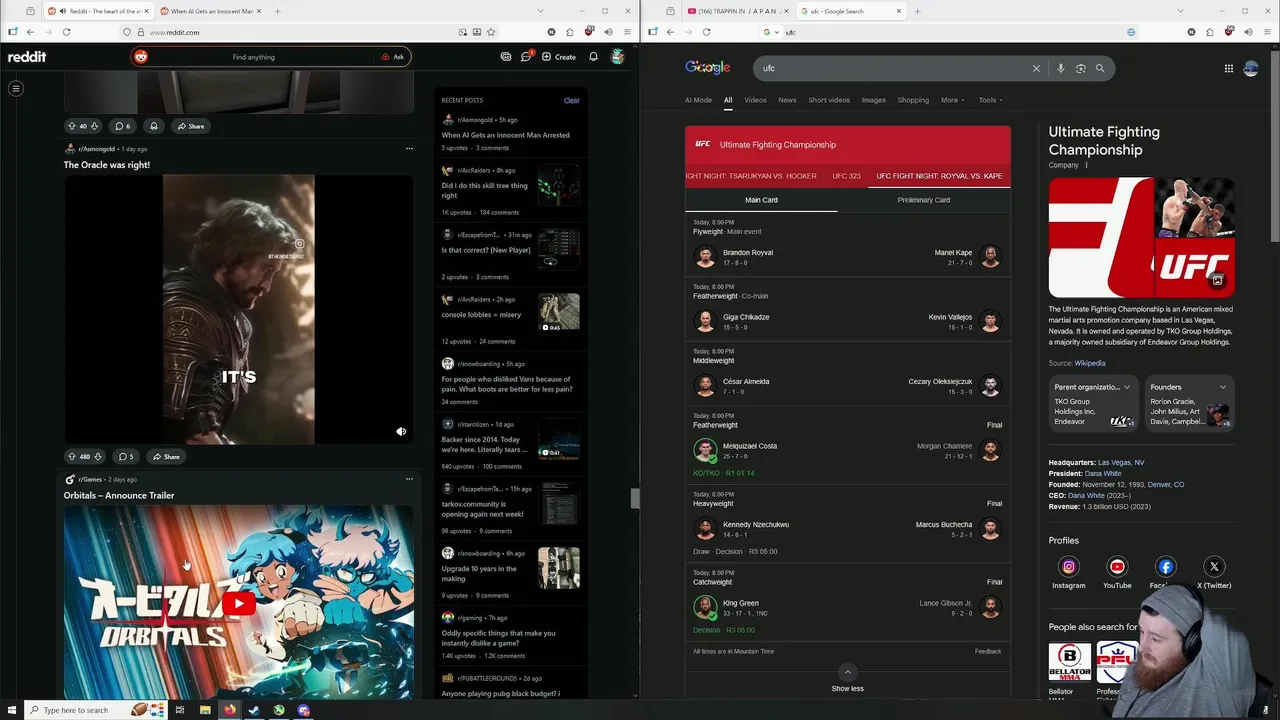Collapse UFC results with Show less
Viewport: 1280px width, 720px height.
[847, 679]
